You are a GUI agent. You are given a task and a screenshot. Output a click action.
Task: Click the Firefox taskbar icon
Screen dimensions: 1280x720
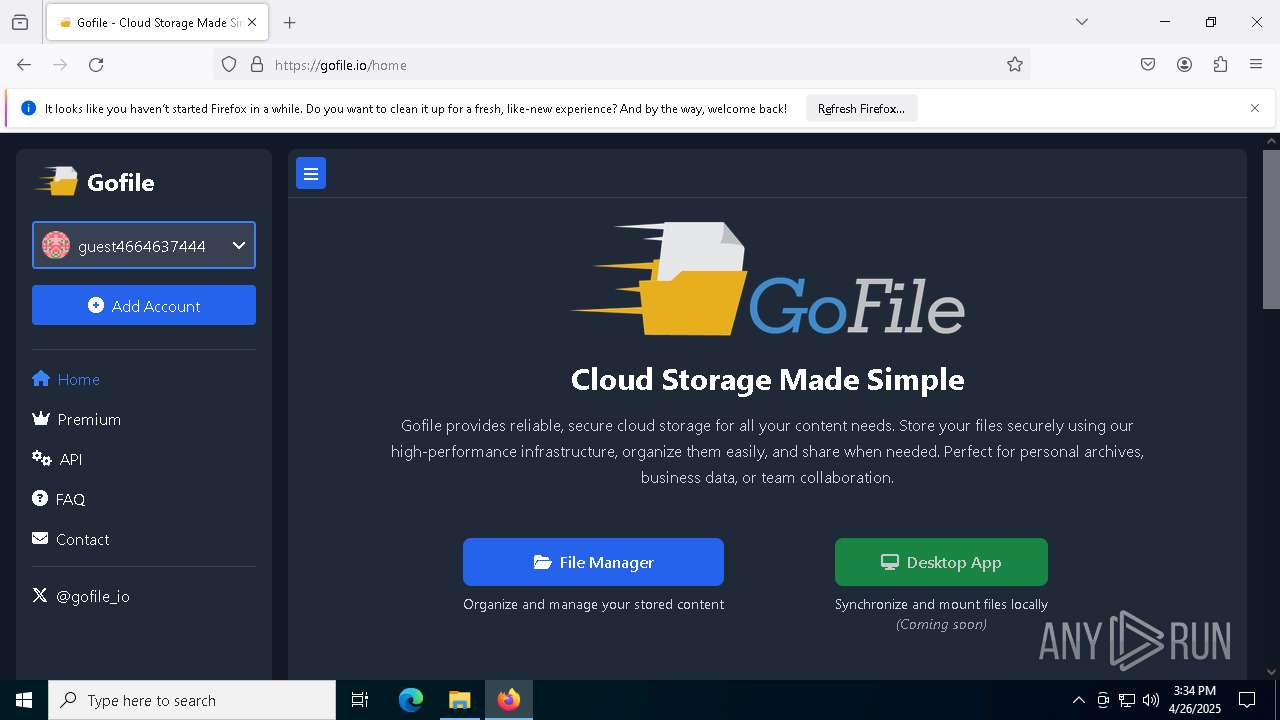click(509, 700)
